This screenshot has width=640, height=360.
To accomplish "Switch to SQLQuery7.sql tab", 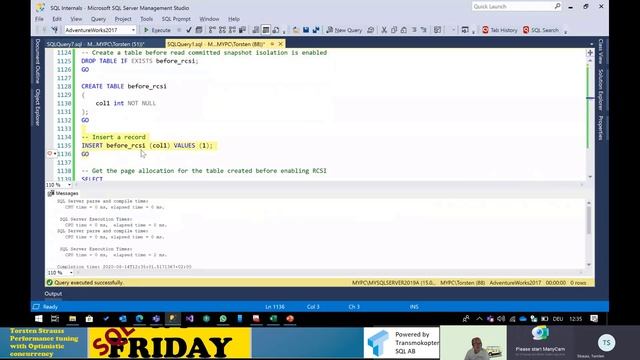I will pos(96,44).
